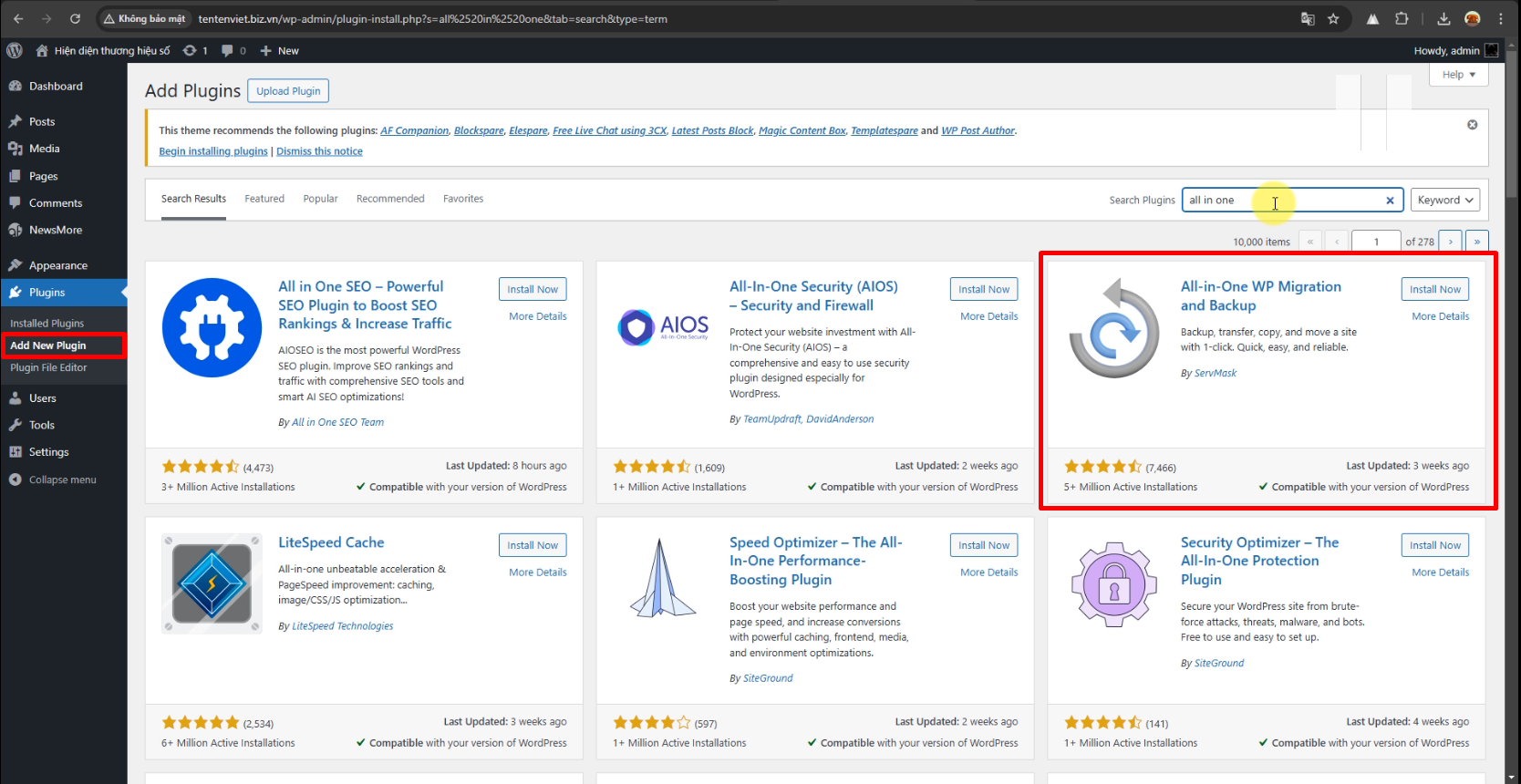
Task: Click All in One SEO plugin gear icon
Action: point(212,327)
